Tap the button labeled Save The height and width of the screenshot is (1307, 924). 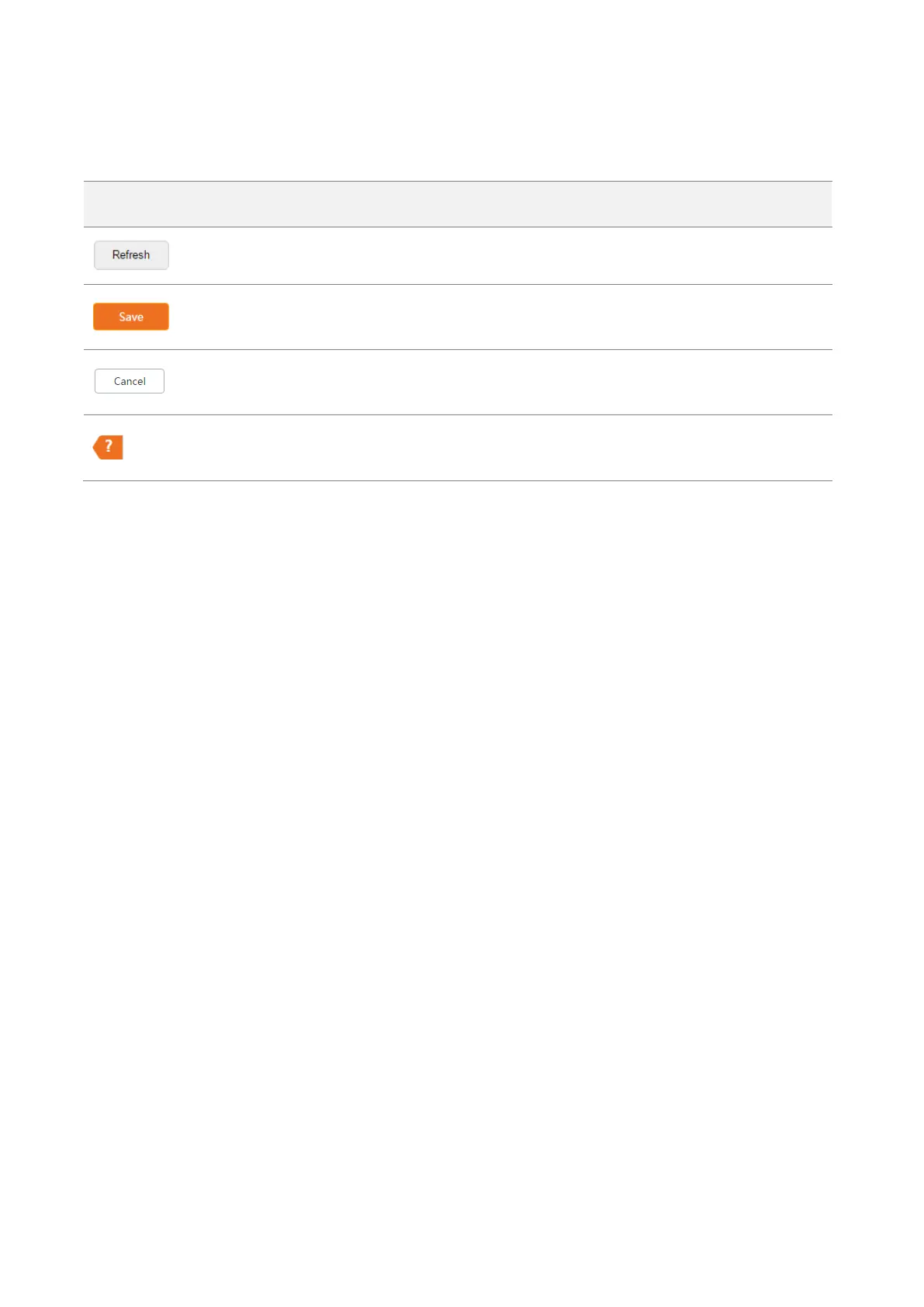tap(131, 317)
